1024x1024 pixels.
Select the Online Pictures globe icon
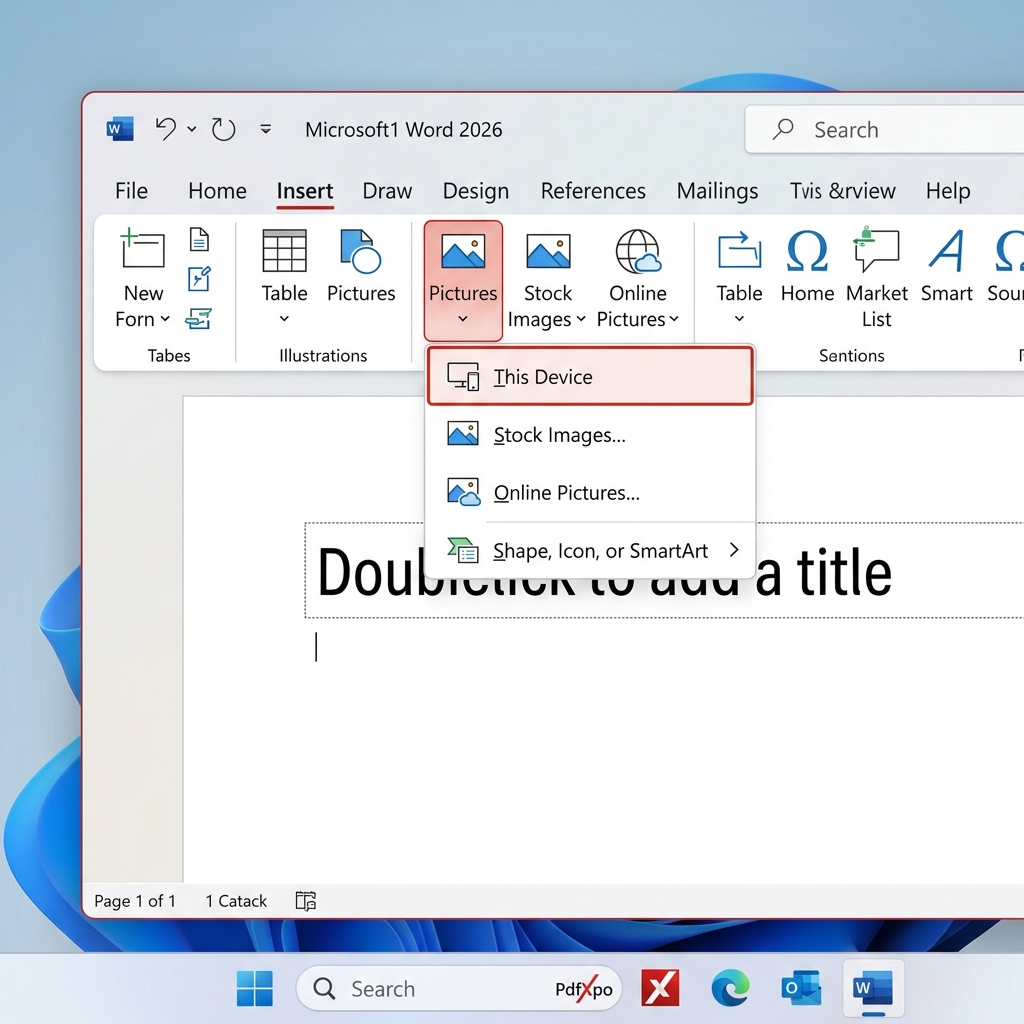pyautogui.click(x=637, y=250)
